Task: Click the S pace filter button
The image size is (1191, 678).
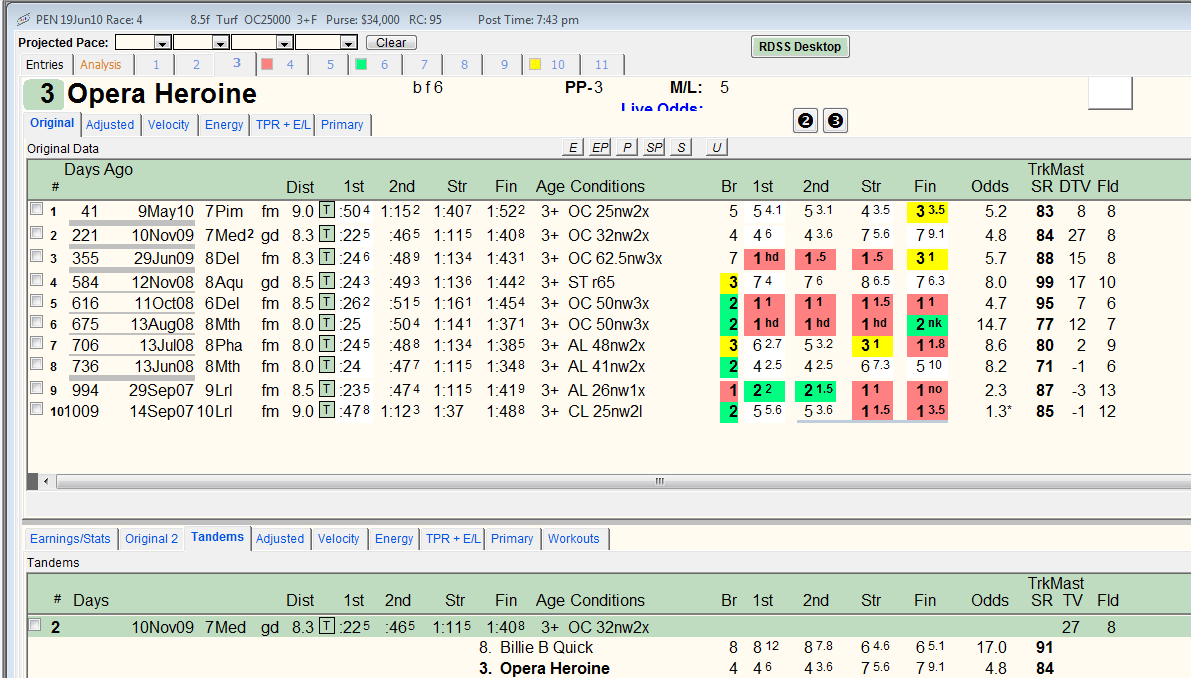Action: (681, 147)
